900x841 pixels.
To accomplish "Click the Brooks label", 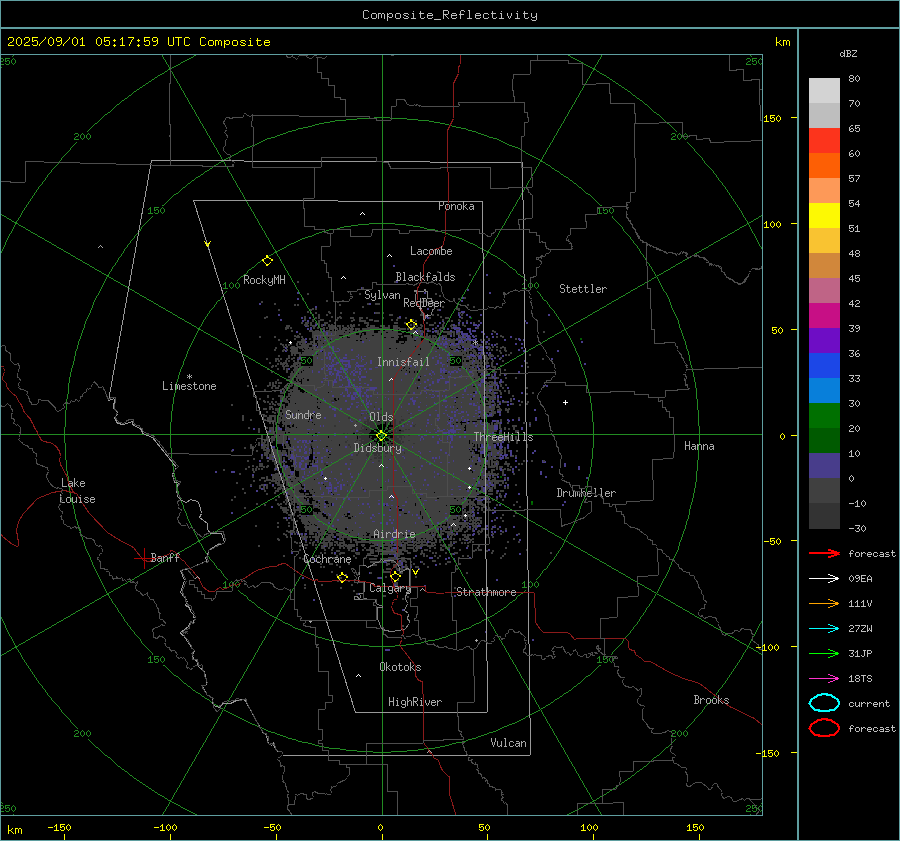I will (711, 700).
